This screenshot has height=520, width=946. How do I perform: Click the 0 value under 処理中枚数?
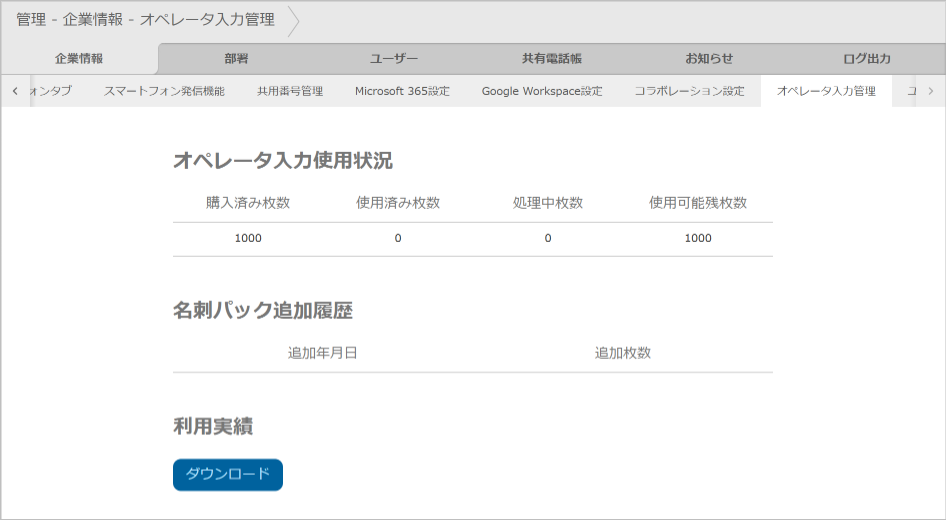[548, 238]
